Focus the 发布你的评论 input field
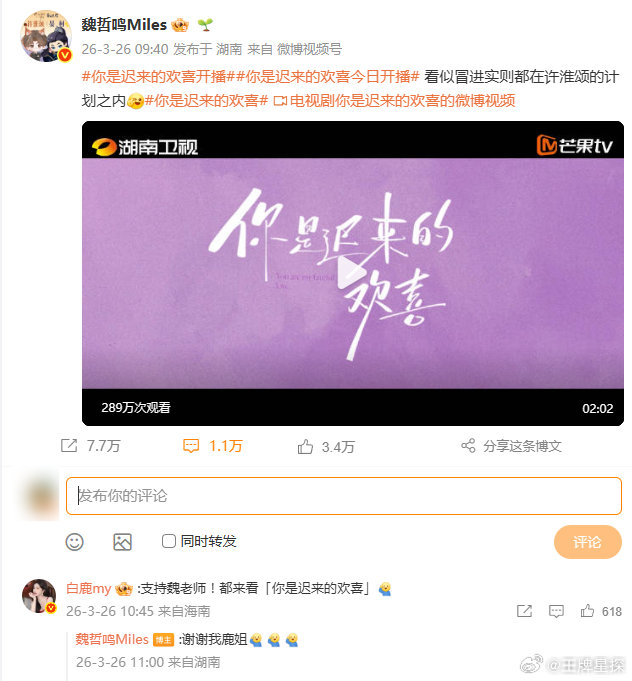The image size is (632, 681). pos(344,496)
